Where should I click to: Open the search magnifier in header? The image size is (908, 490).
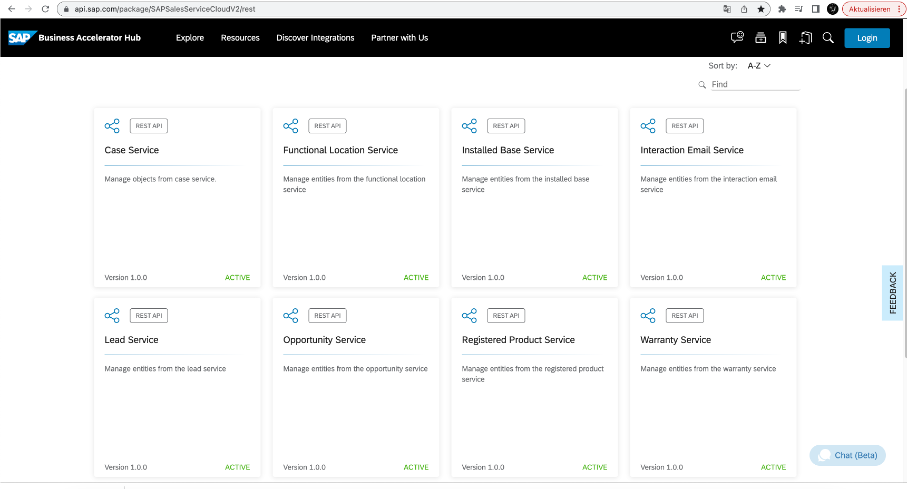828,38
